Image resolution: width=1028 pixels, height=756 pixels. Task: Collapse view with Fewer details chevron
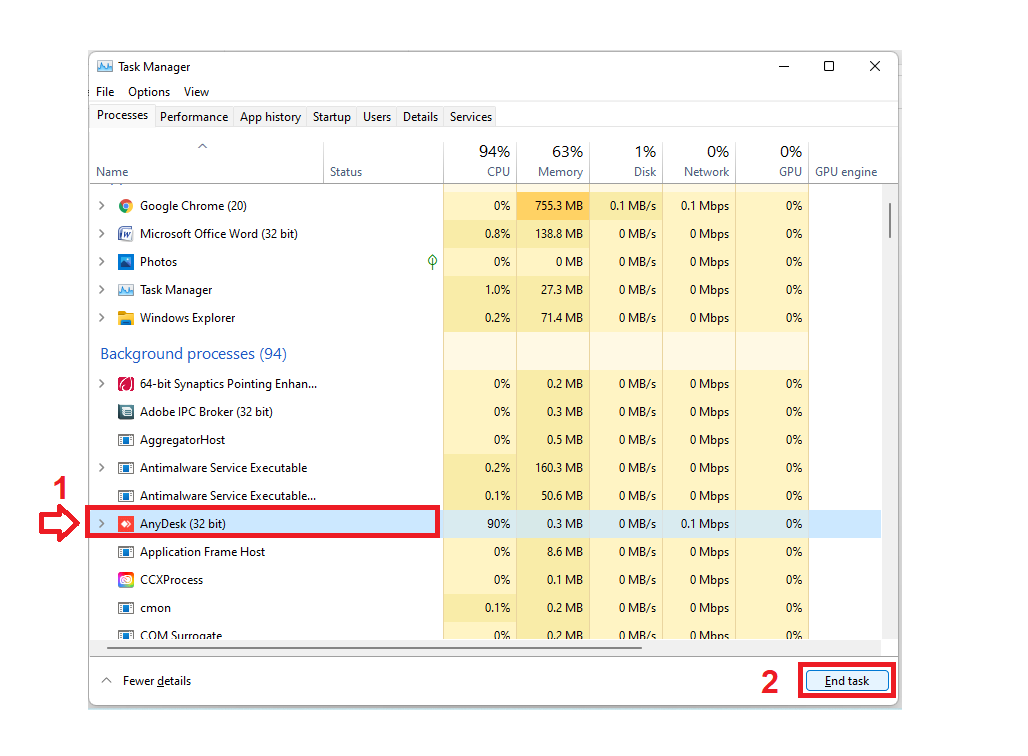click(106, 681)
